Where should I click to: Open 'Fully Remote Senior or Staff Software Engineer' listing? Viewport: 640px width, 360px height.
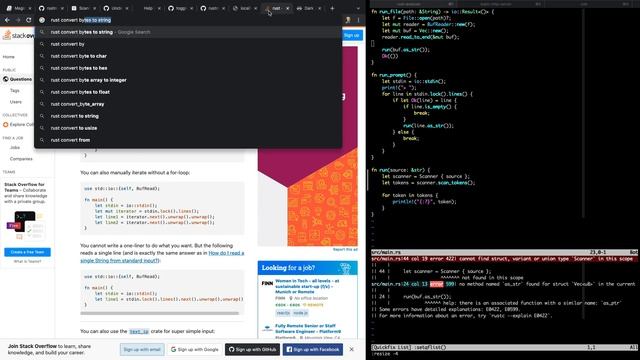click(308, 329)
